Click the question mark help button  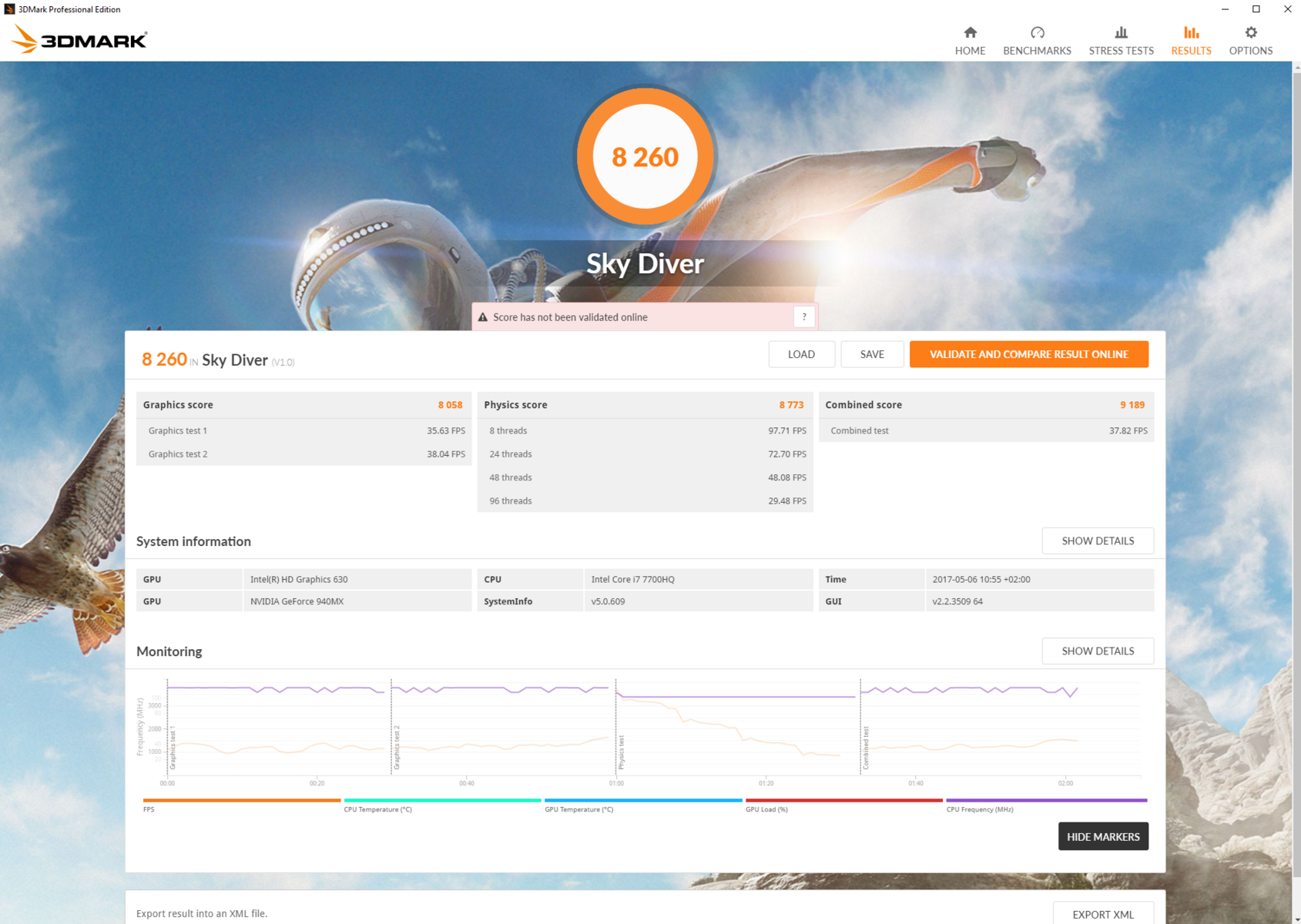tap(803, 316)
